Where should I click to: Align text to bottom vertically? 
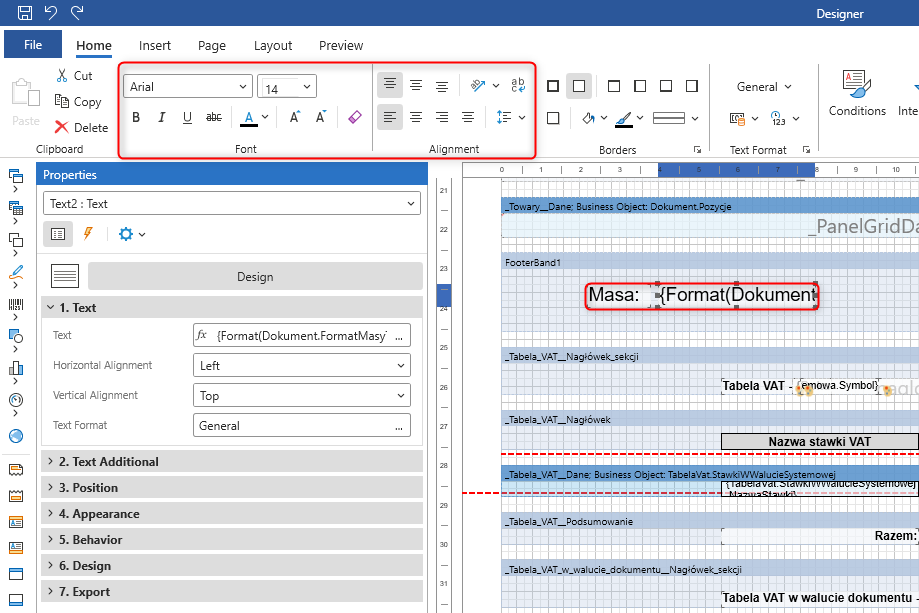click(442, 86)
